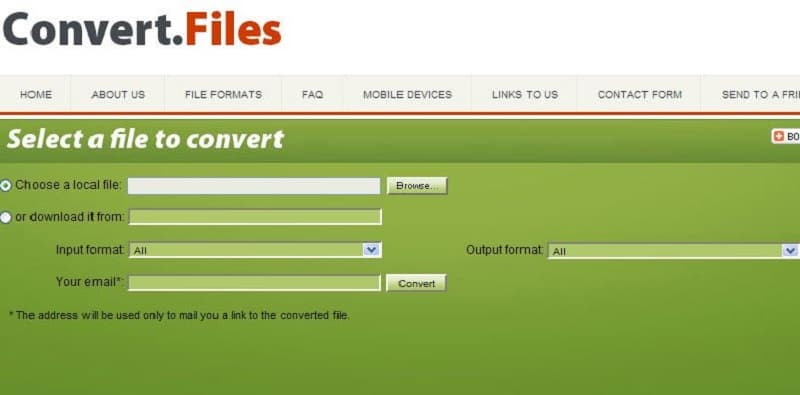Click the Your email label
The image size is (800, 395).
tap(90, 282)
